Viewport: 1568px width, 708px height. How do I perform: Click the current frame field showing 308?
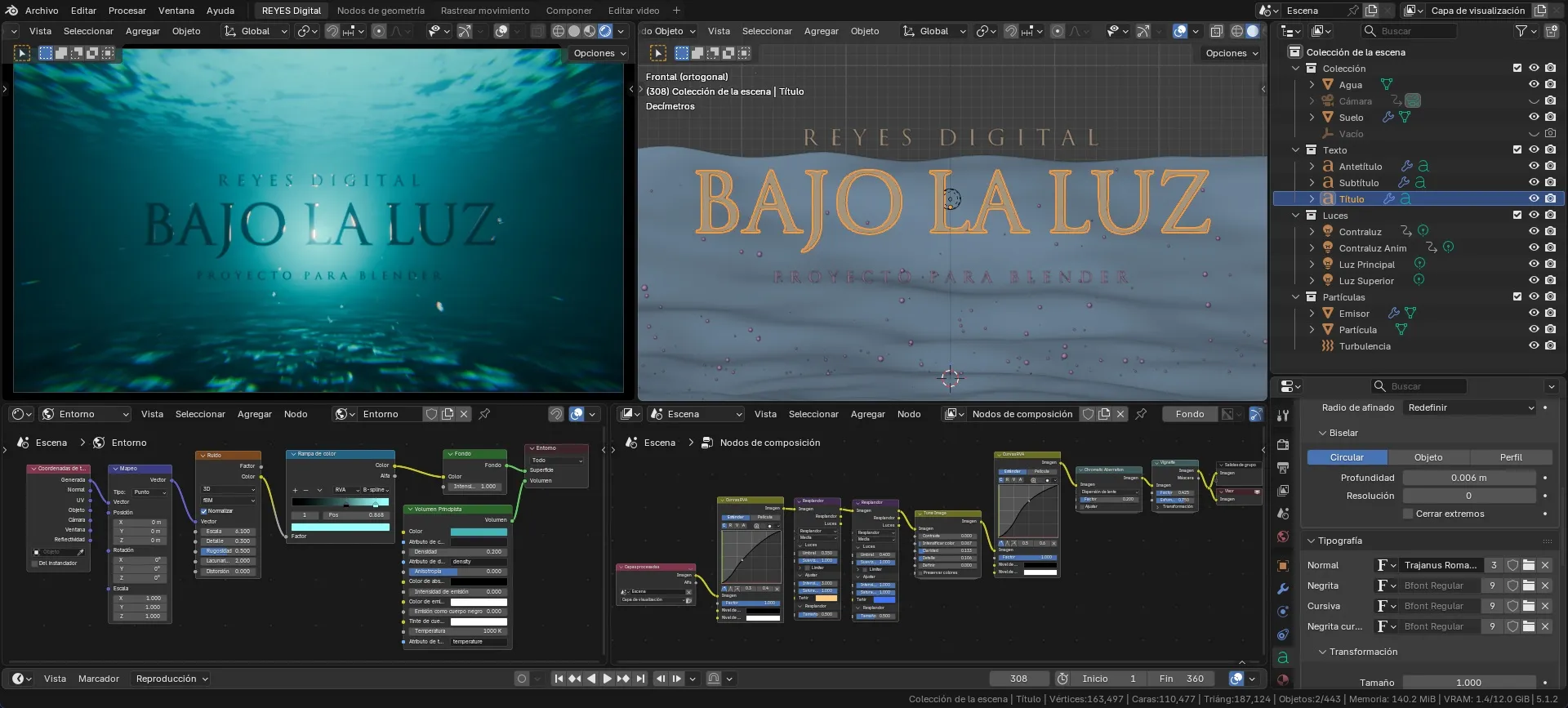1018,679
